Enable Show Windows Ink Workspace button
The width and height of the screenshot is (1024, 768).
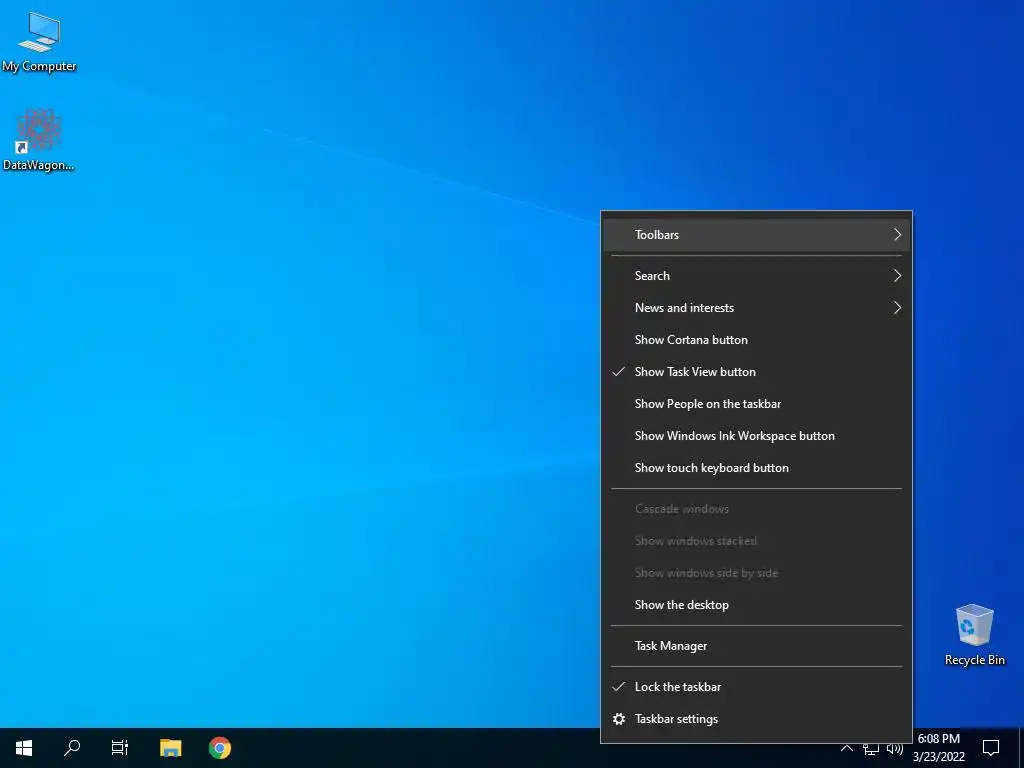point(756,436)
